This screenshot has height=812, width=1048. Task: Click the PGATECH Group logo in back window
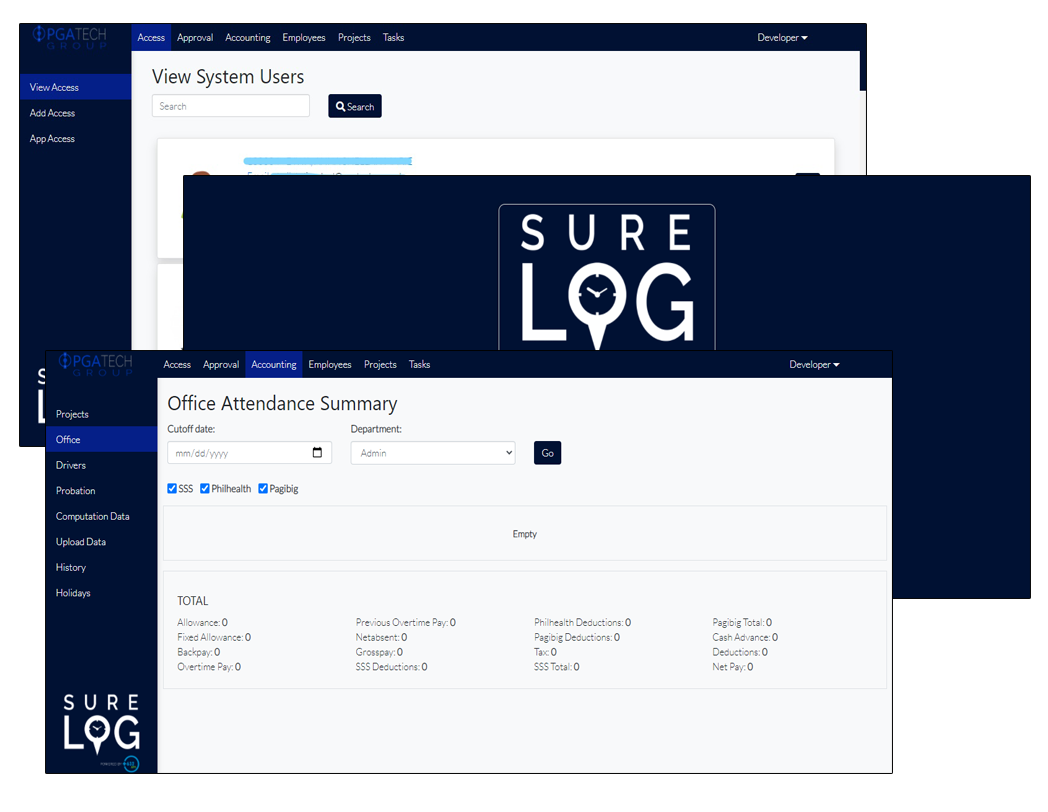click(x=70, y=37)
